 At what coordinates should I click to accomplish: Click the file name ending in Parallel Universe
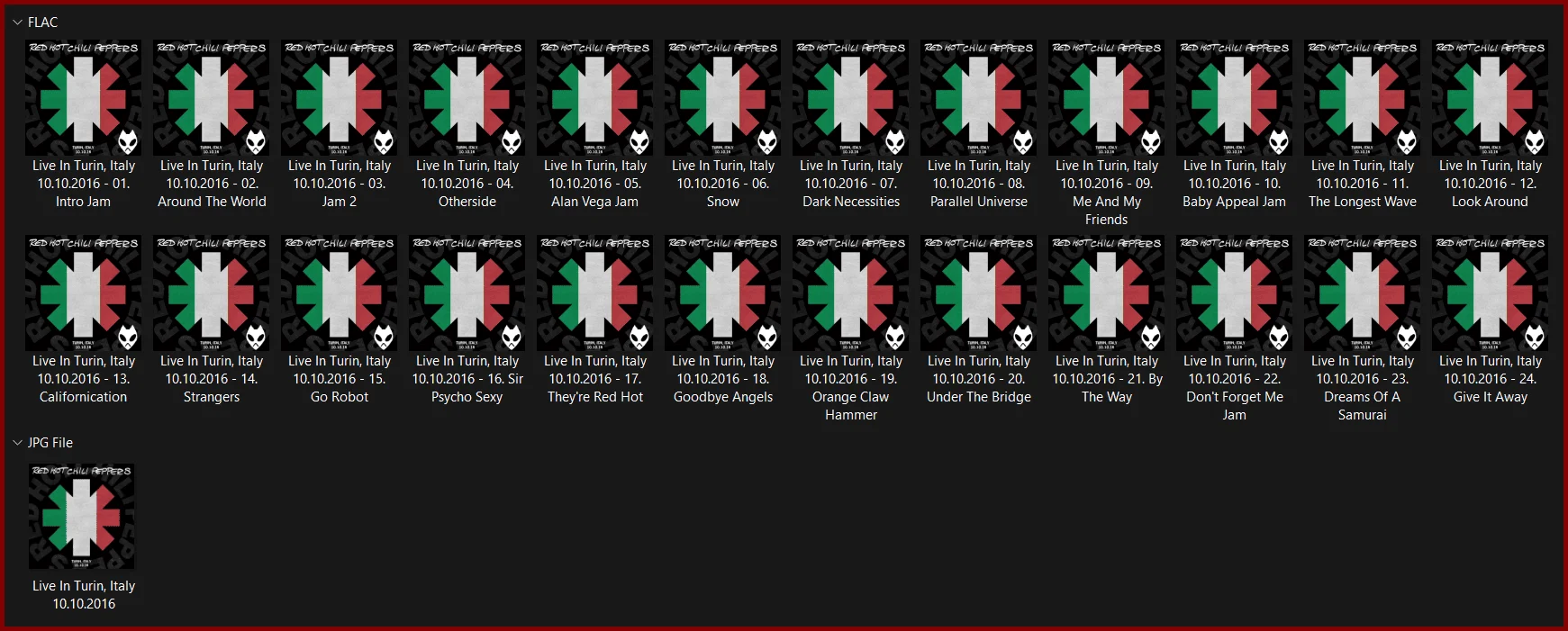[x=979, y=184]
